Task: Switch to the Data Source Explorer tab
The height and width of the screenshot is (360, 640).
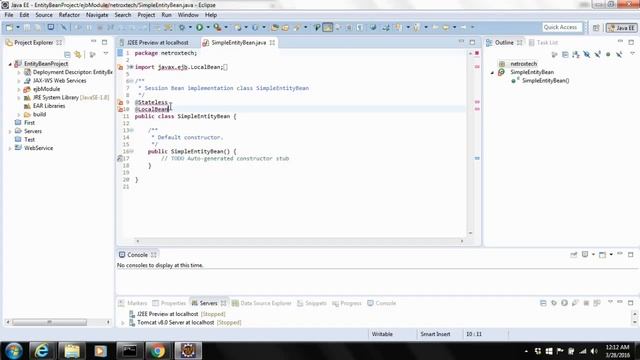Action: 262,303
